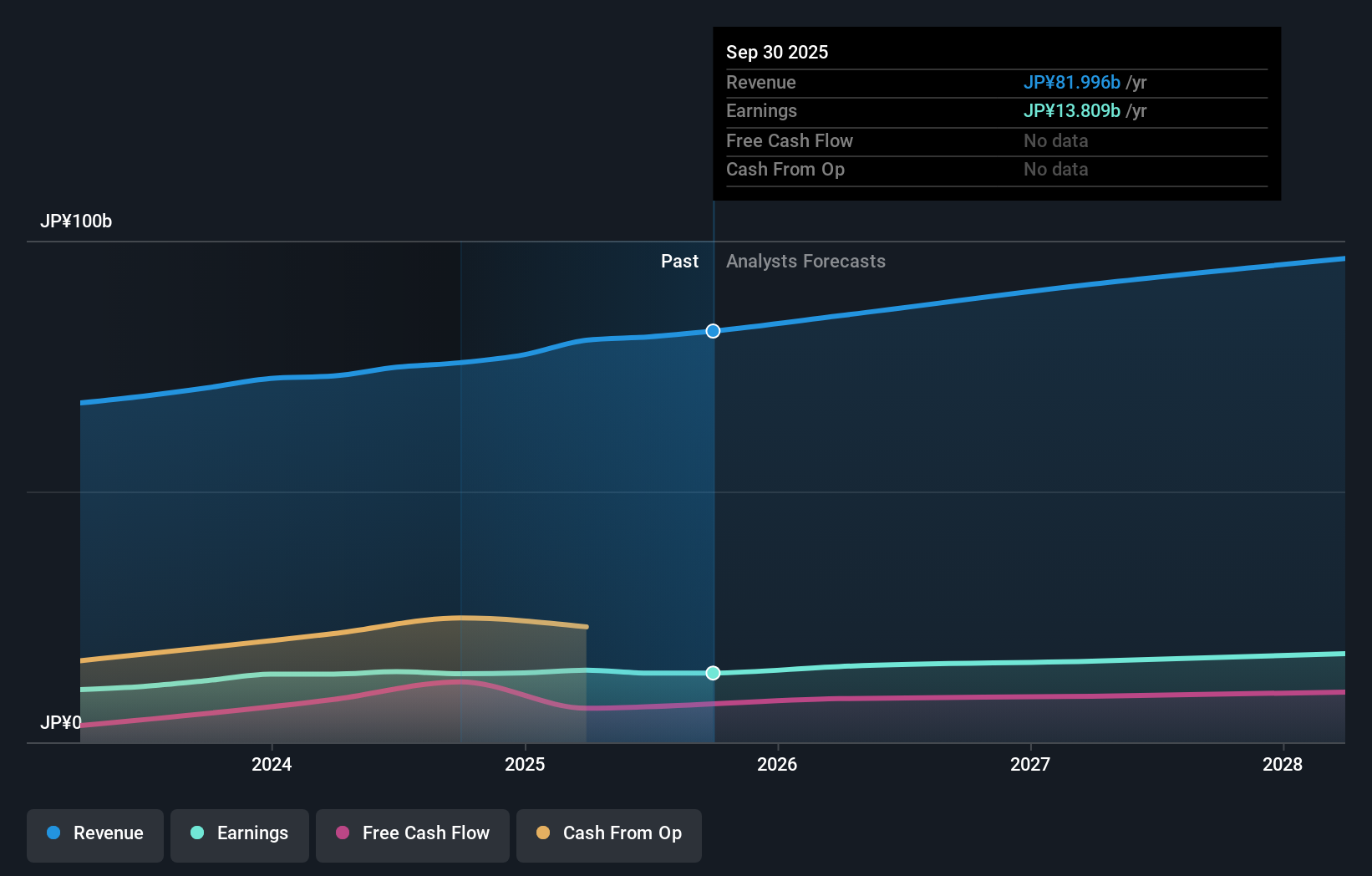Click the JP¥81.996b revenue value

click(x=1072, y=82)
